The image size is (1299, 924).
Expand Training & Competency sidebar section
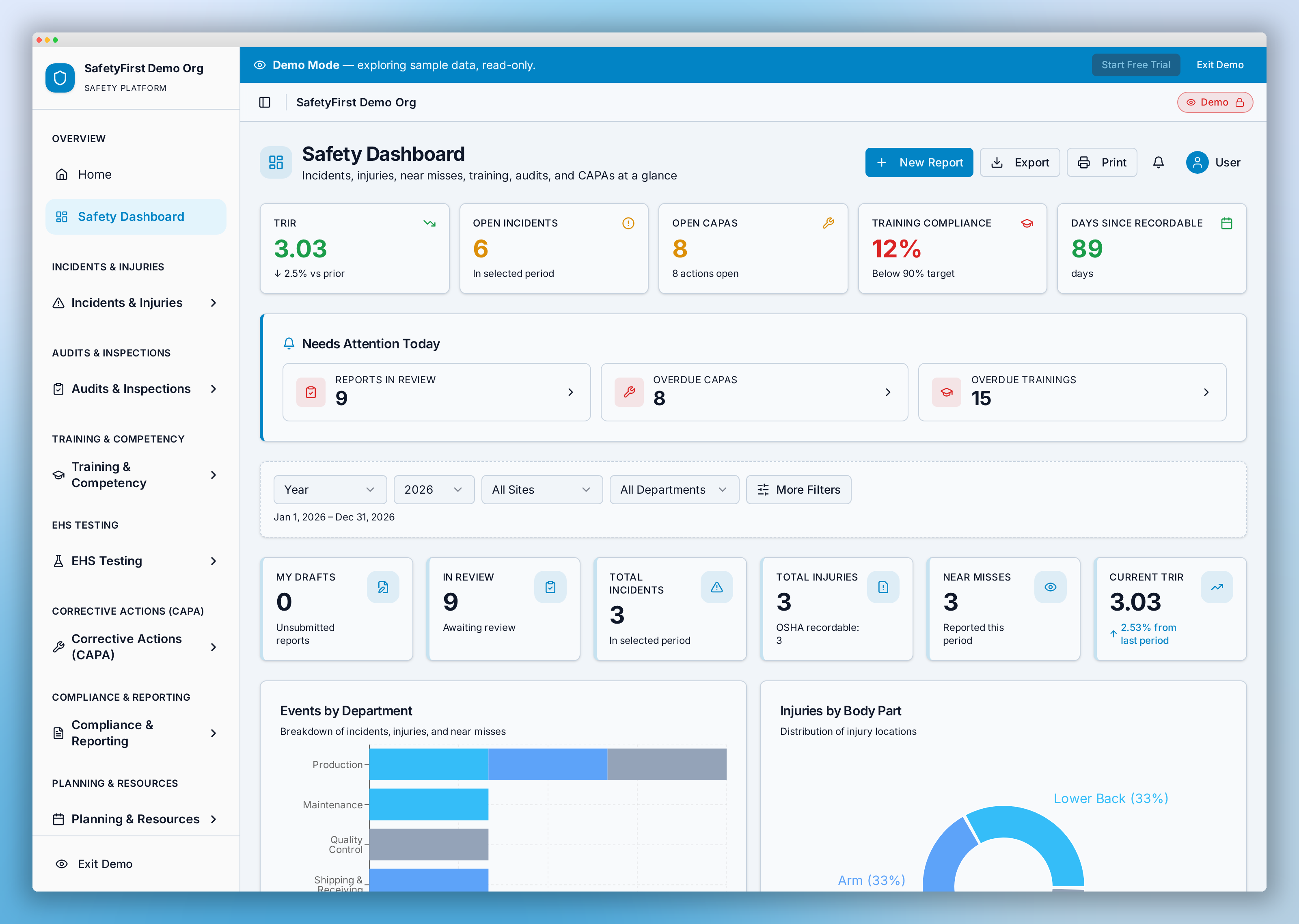click(135, 475)
